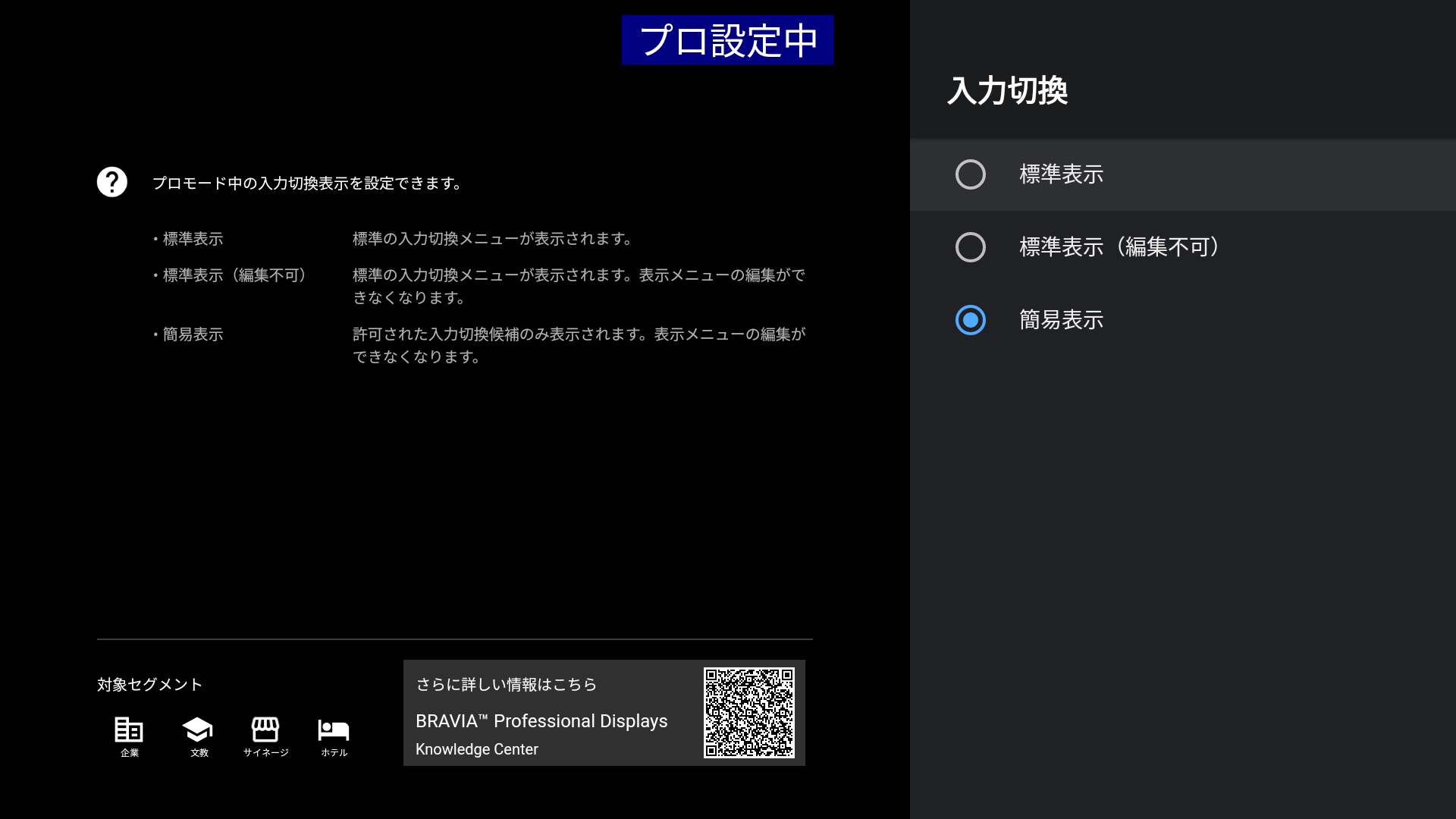Select the 簡易表示 radio button
This screenshot has height=819, width=1456.
pyautogui.click(x=971, y=320)
